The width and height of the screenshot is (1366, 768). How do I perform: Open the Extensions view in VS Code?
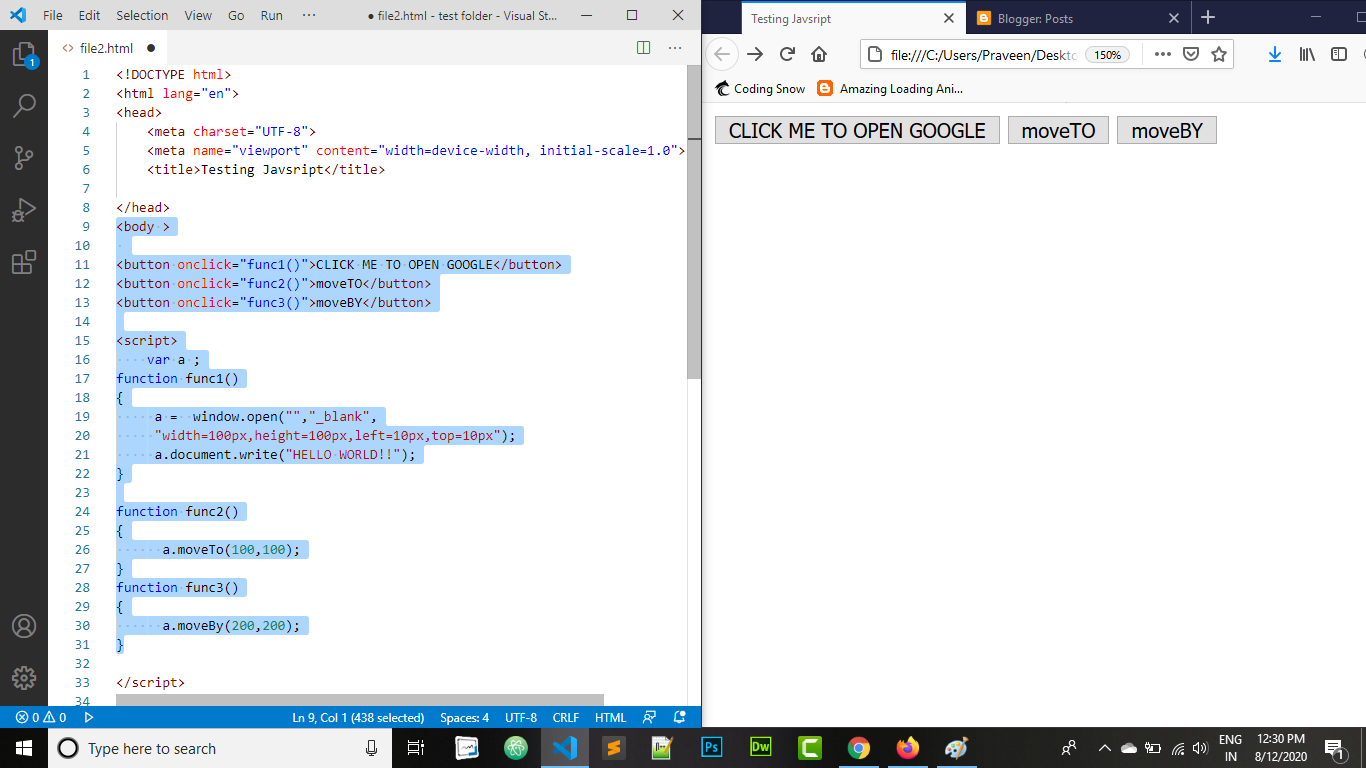click(x=21, y=262)
